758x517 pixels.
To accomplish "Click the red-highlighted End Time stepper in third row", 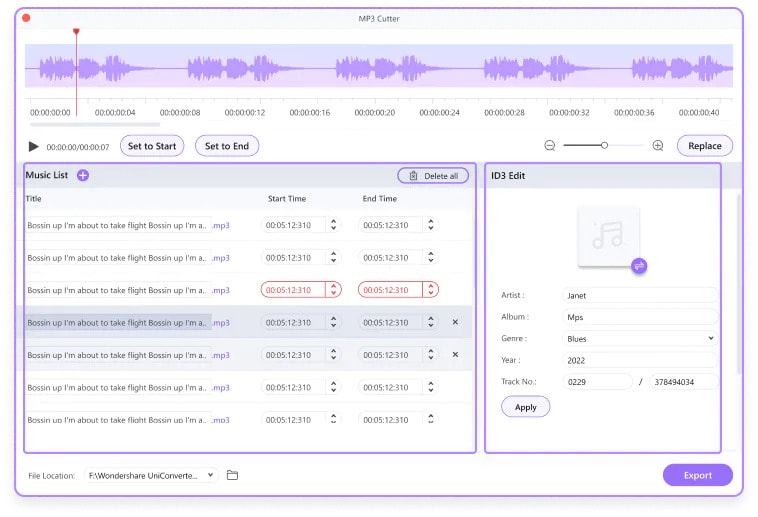I will (x=431, y=290).
